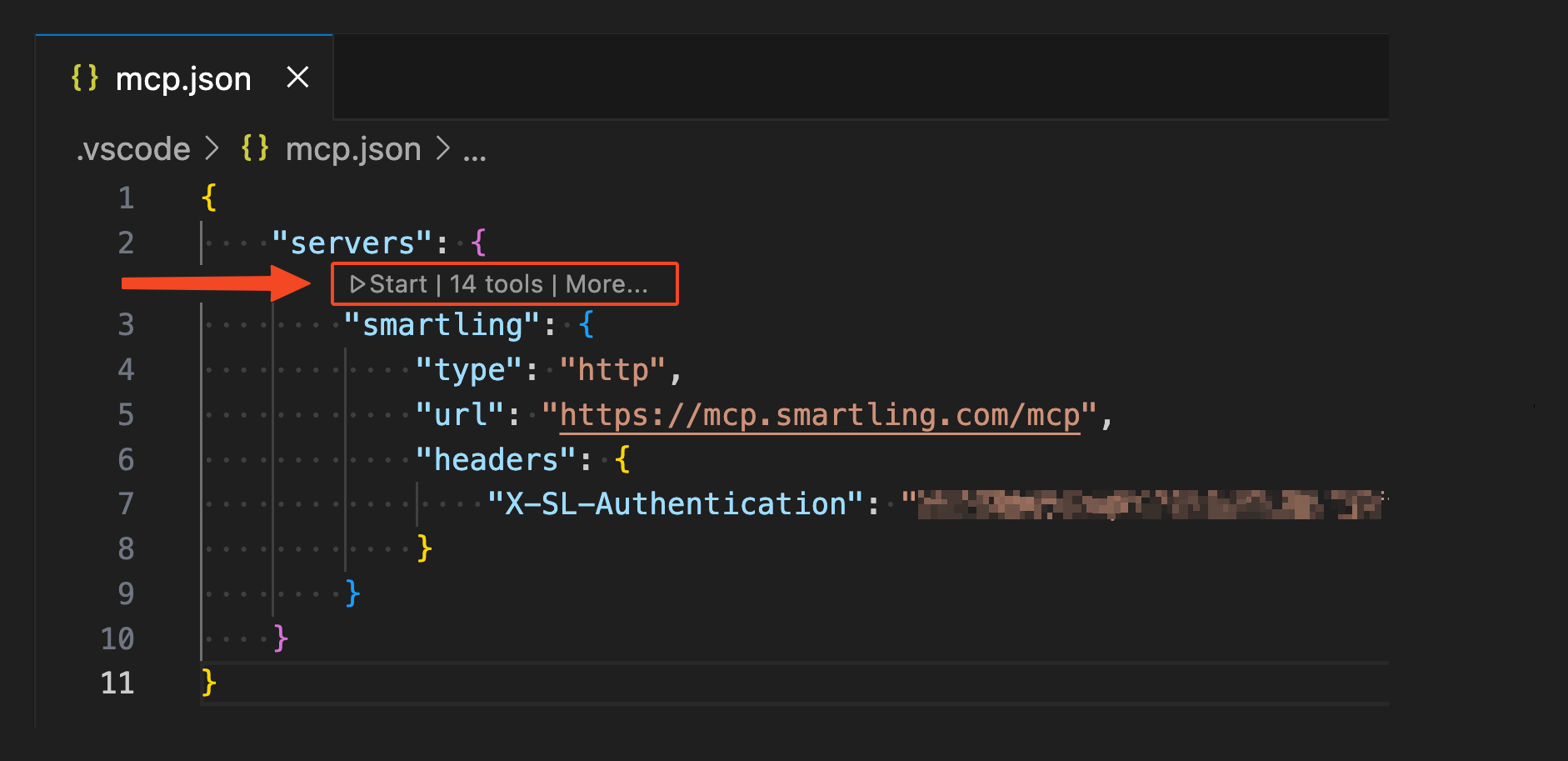This screenshot has height=761, width=1568.
Task: Close the mcp.json editor tab
Action: (x=297, y=78)
